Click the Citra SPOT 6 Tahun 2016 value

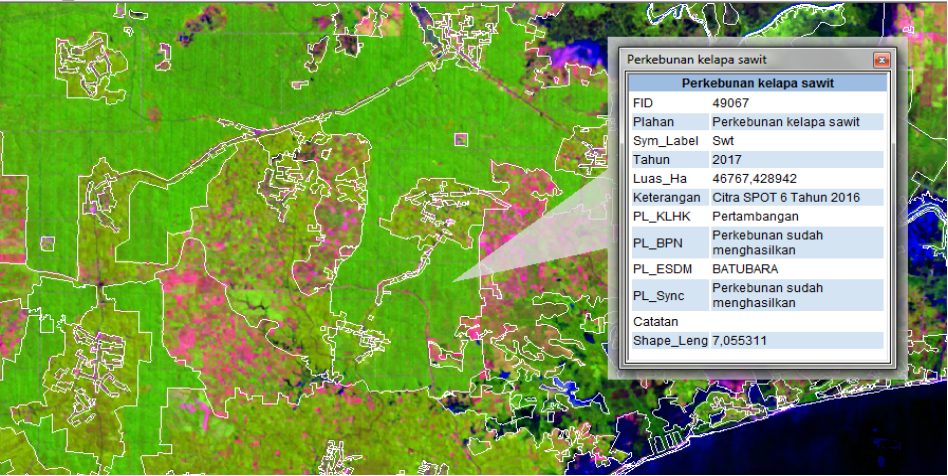coord(786,198)
